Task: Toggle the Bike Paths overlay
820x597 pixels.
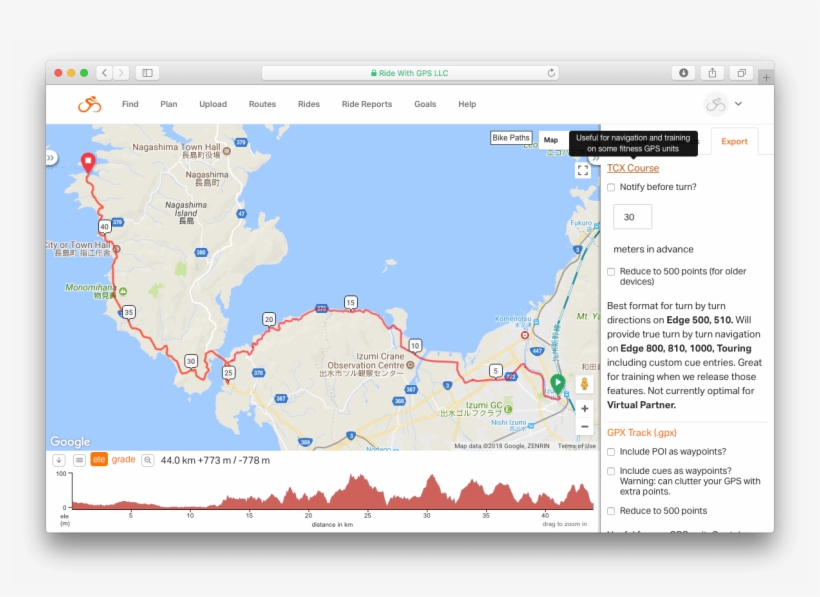Action: pyautogui.click(x=511, y=137)
